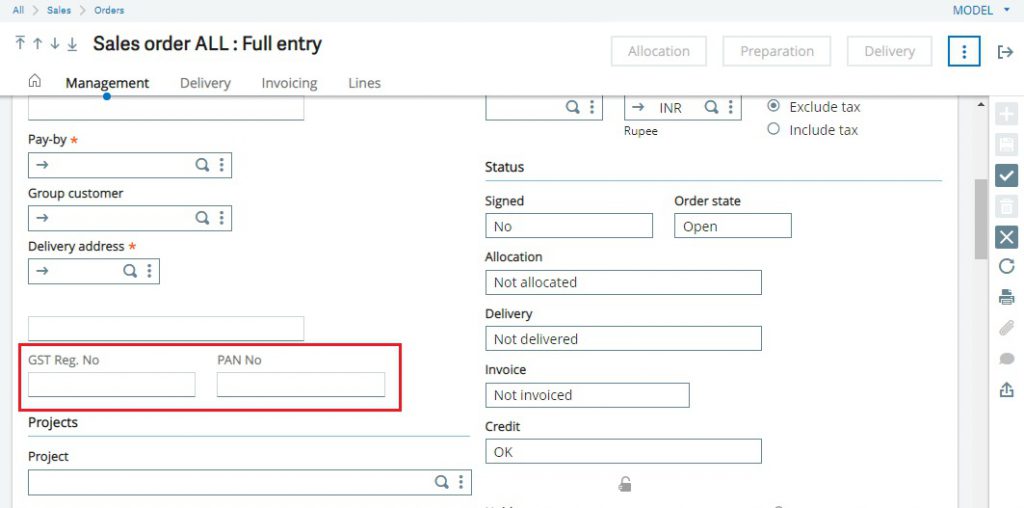Click the Refresh icon in sidebar

pos(1006,266)
